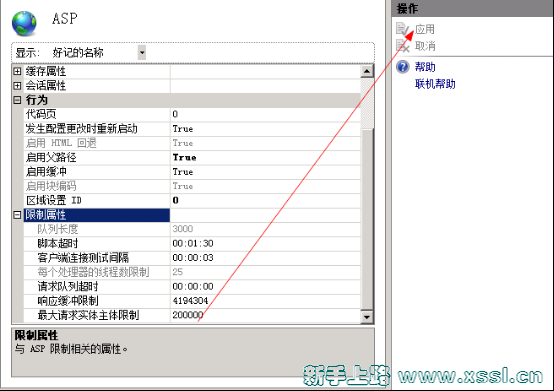Open the 显示 display name dropdown
The height and width of the screenshot is (391, 554).
(142, 53)
